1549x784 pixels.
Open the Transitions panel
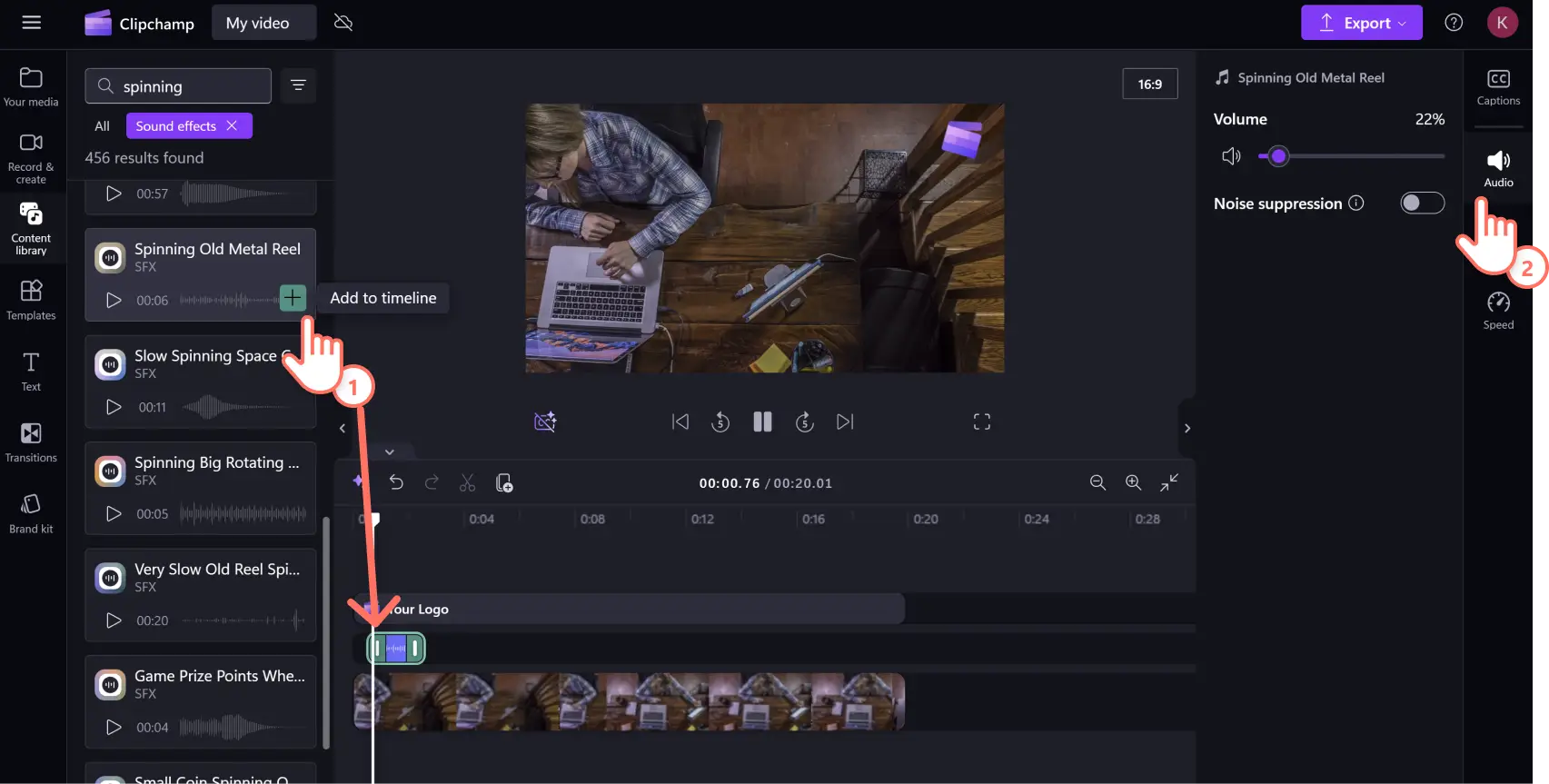tap(31, 442)
